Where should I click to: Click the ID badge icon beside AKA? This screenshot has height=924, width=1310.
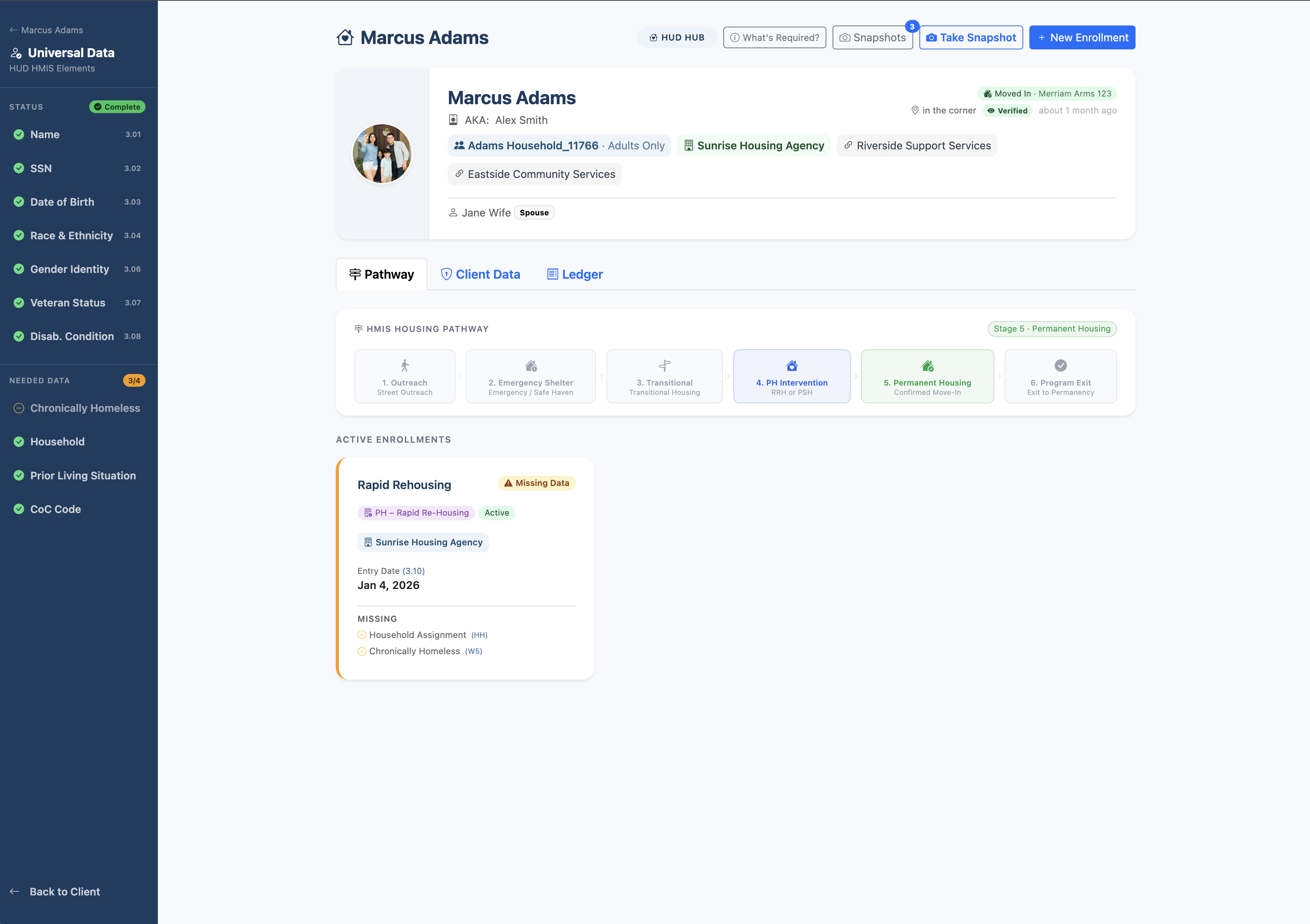coord(453,120)
